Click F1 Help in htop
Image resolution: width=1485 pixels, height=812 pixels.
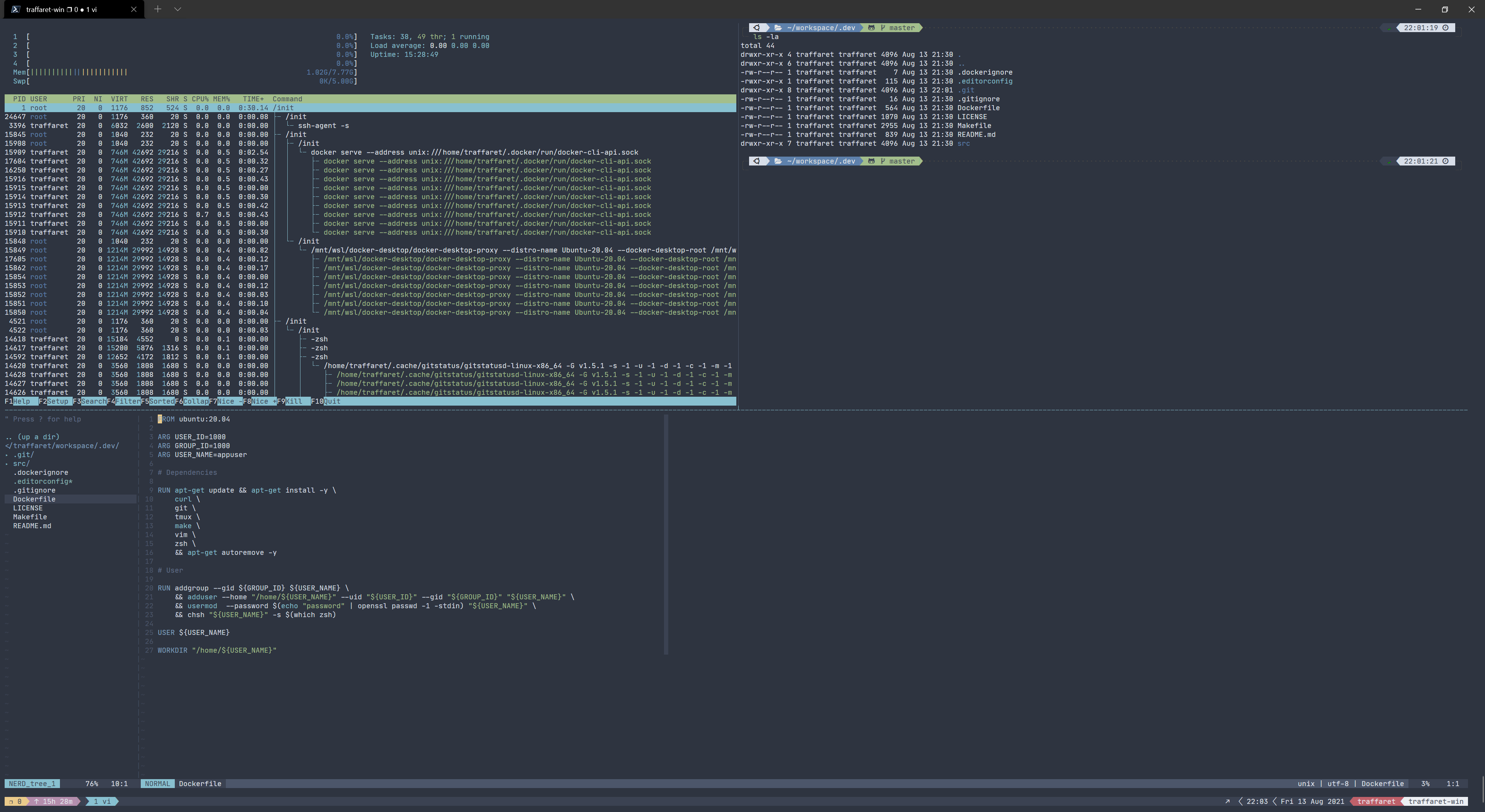click(x=21, y=401)
